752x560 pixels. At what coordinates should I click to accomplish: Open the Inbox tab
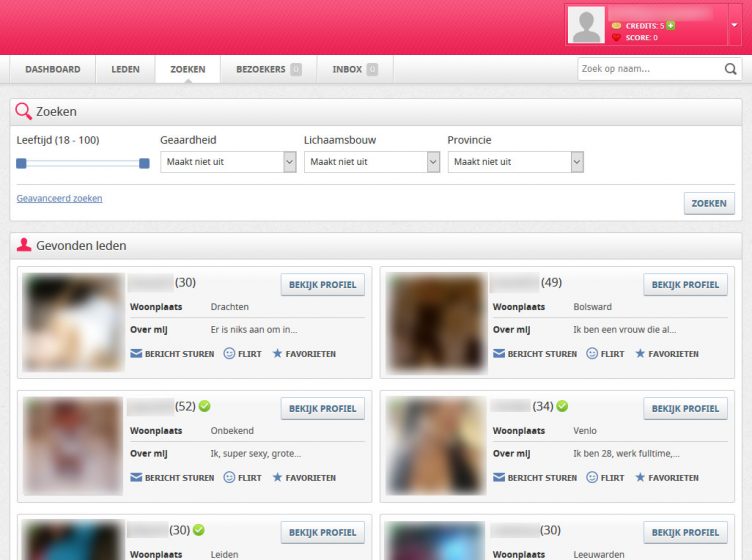[x=355, y=70]
